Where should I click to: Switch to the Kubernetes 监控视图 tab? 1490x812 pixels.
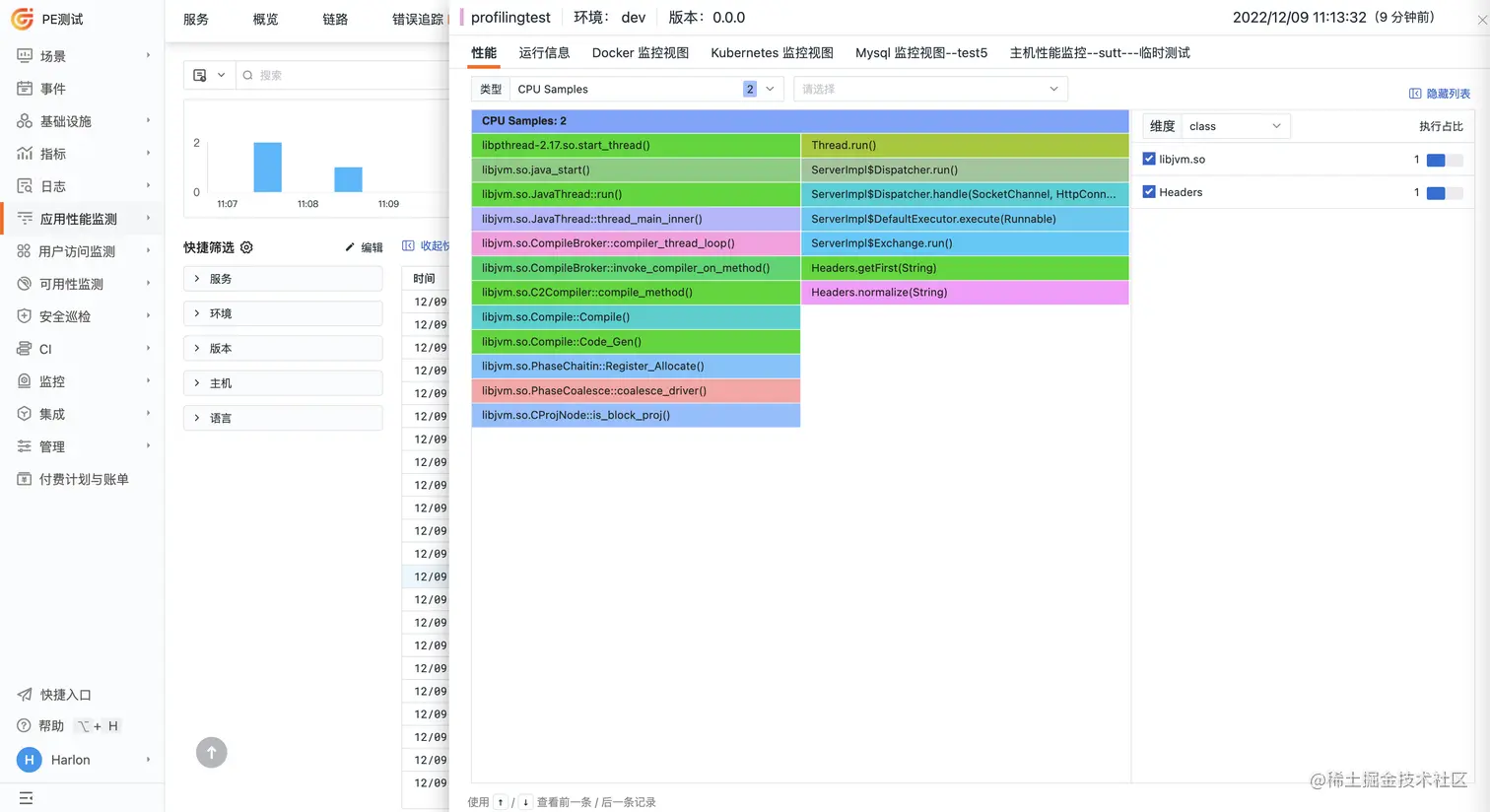773,53
